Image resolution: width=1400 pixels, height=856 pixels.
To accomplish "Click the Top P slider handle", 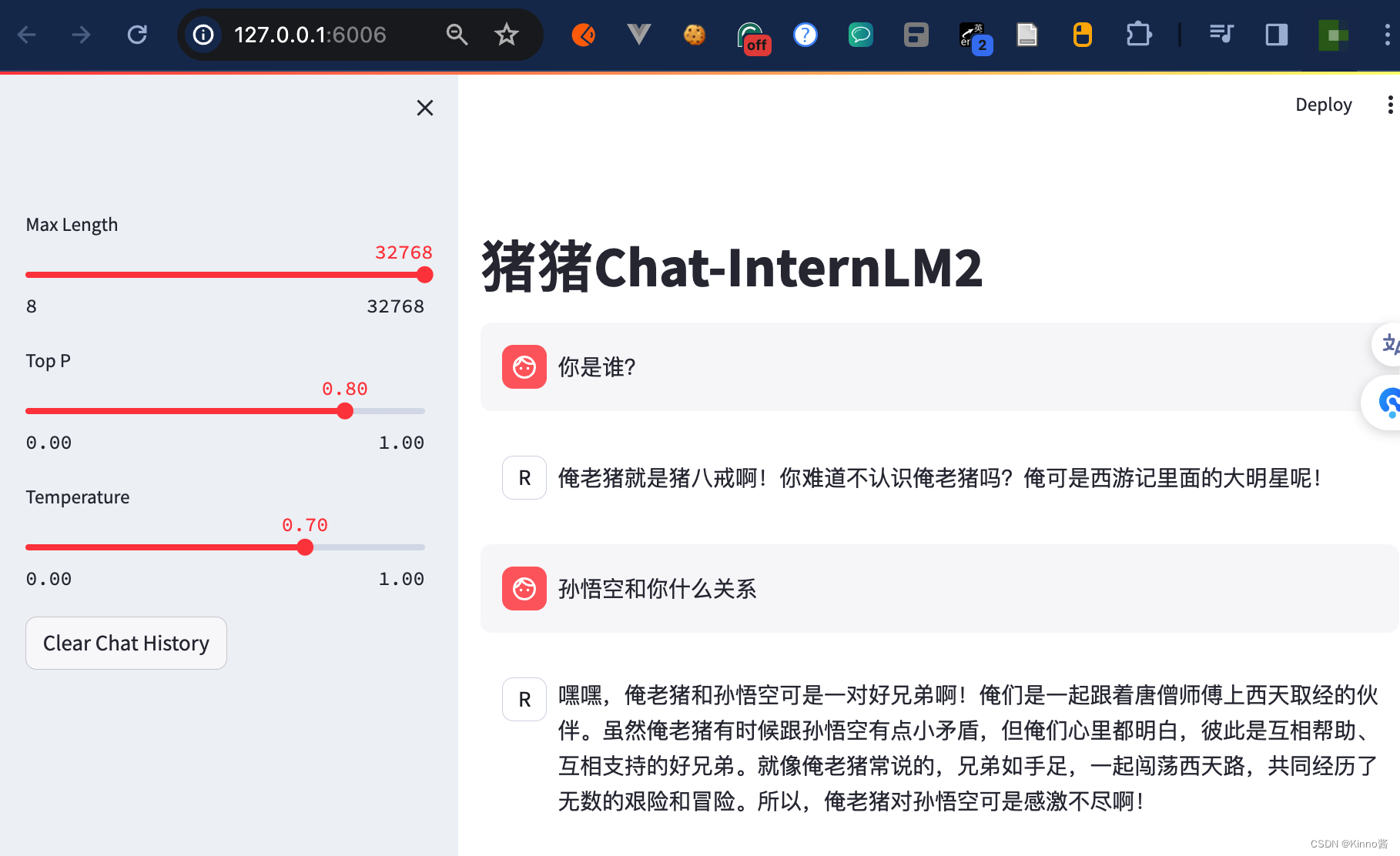I will (345, 411).
